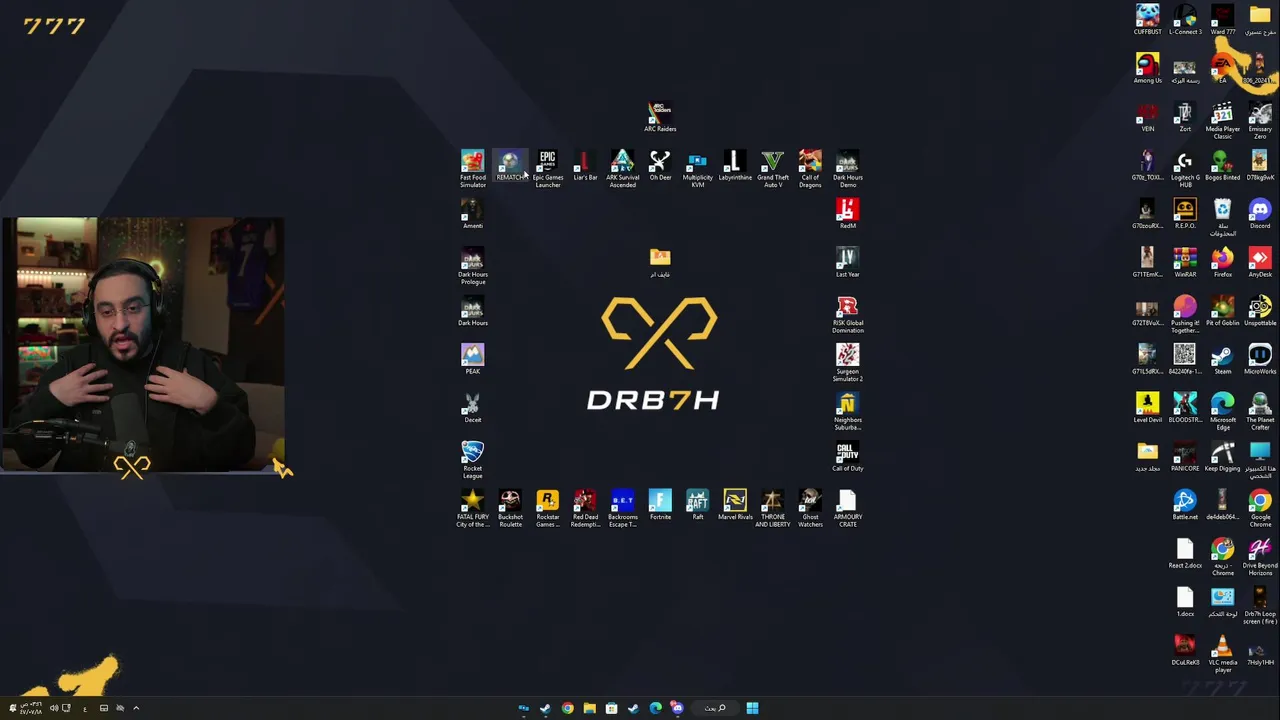Select the Fortnite desktop shortcut

click(x=660, y=506)
